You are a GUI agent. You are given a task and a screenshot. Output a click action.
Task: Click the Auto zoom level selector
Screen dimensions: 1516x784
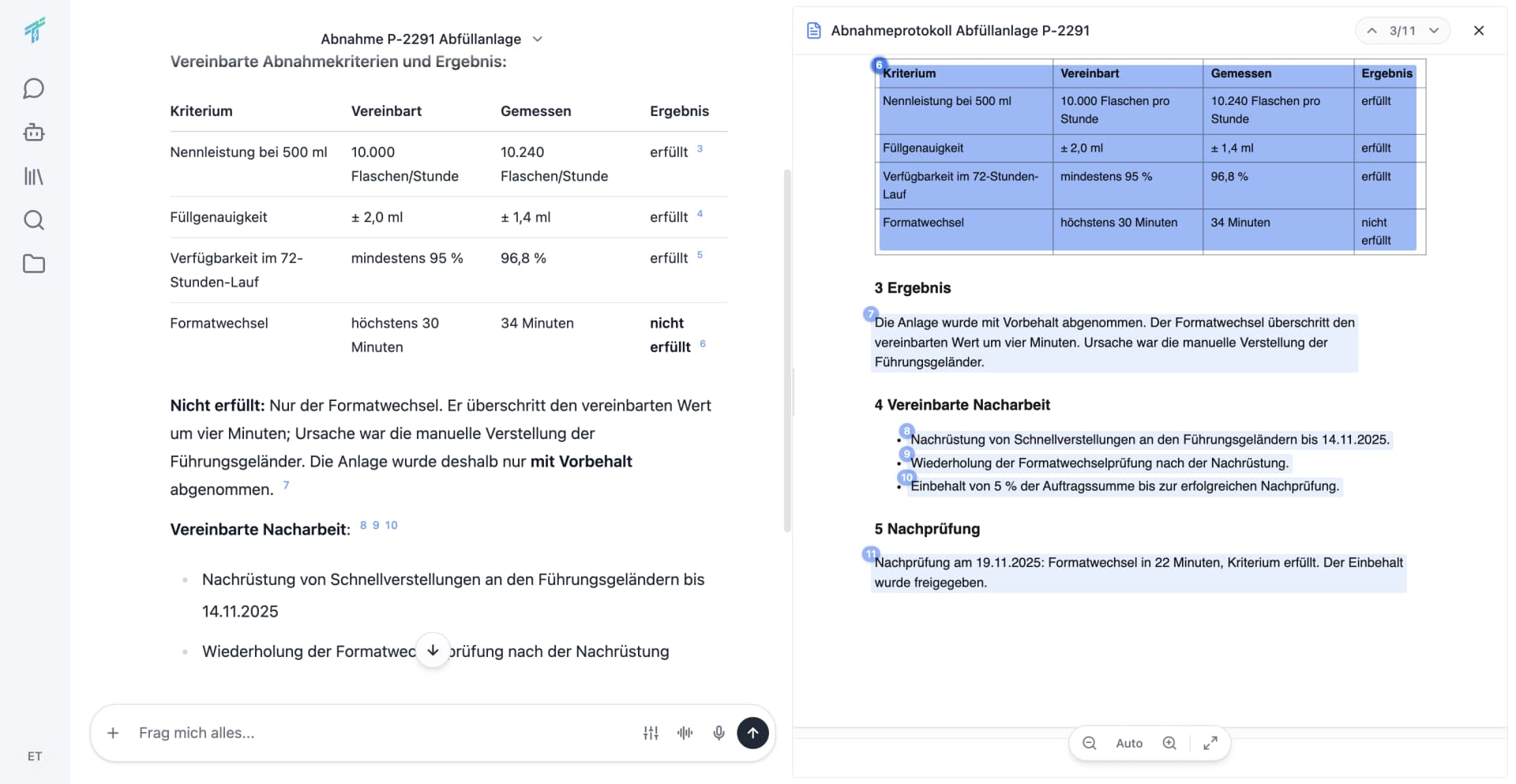click(1129, 743)
